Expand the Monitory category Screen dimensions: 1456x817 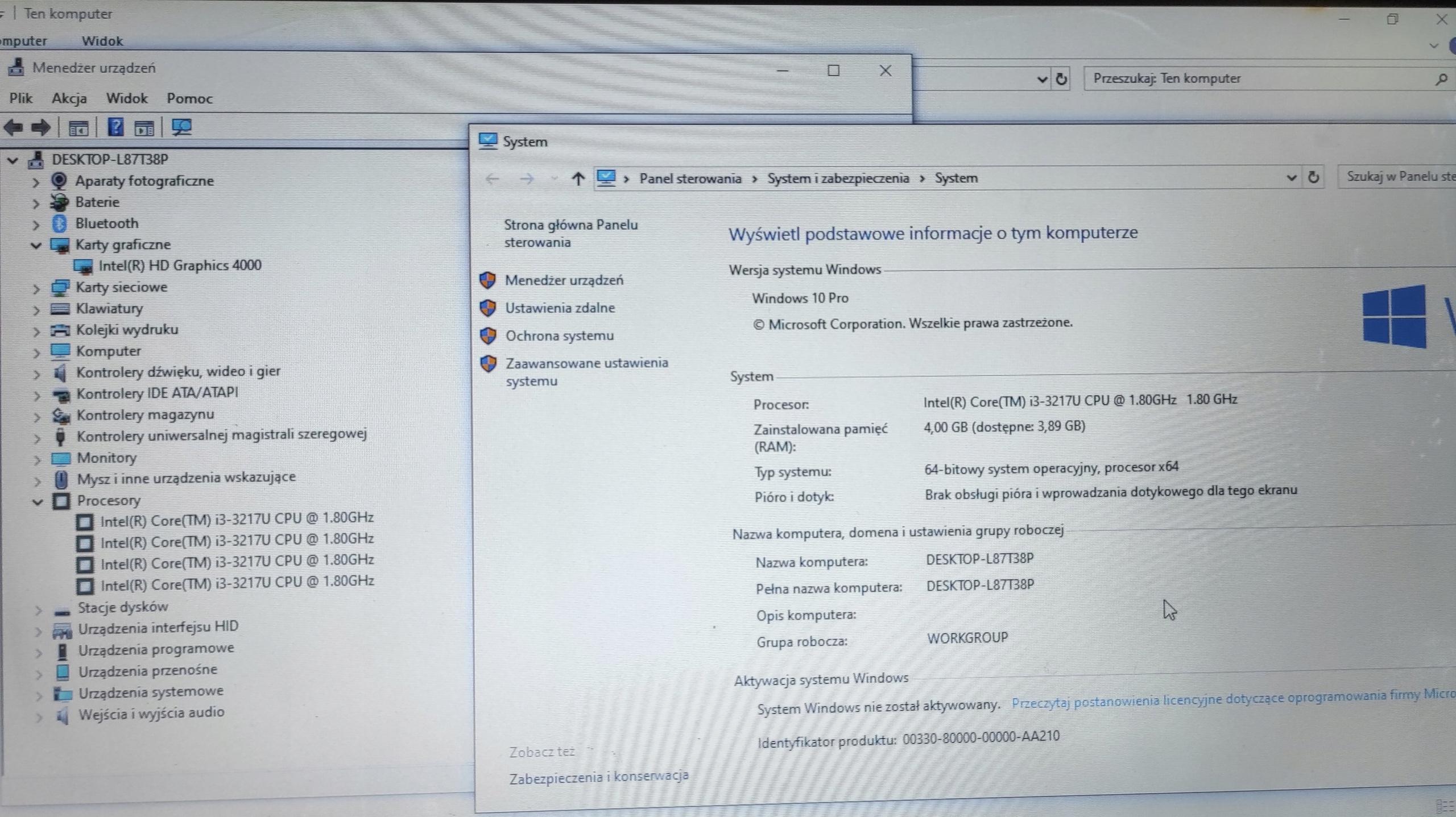[37, 460]
